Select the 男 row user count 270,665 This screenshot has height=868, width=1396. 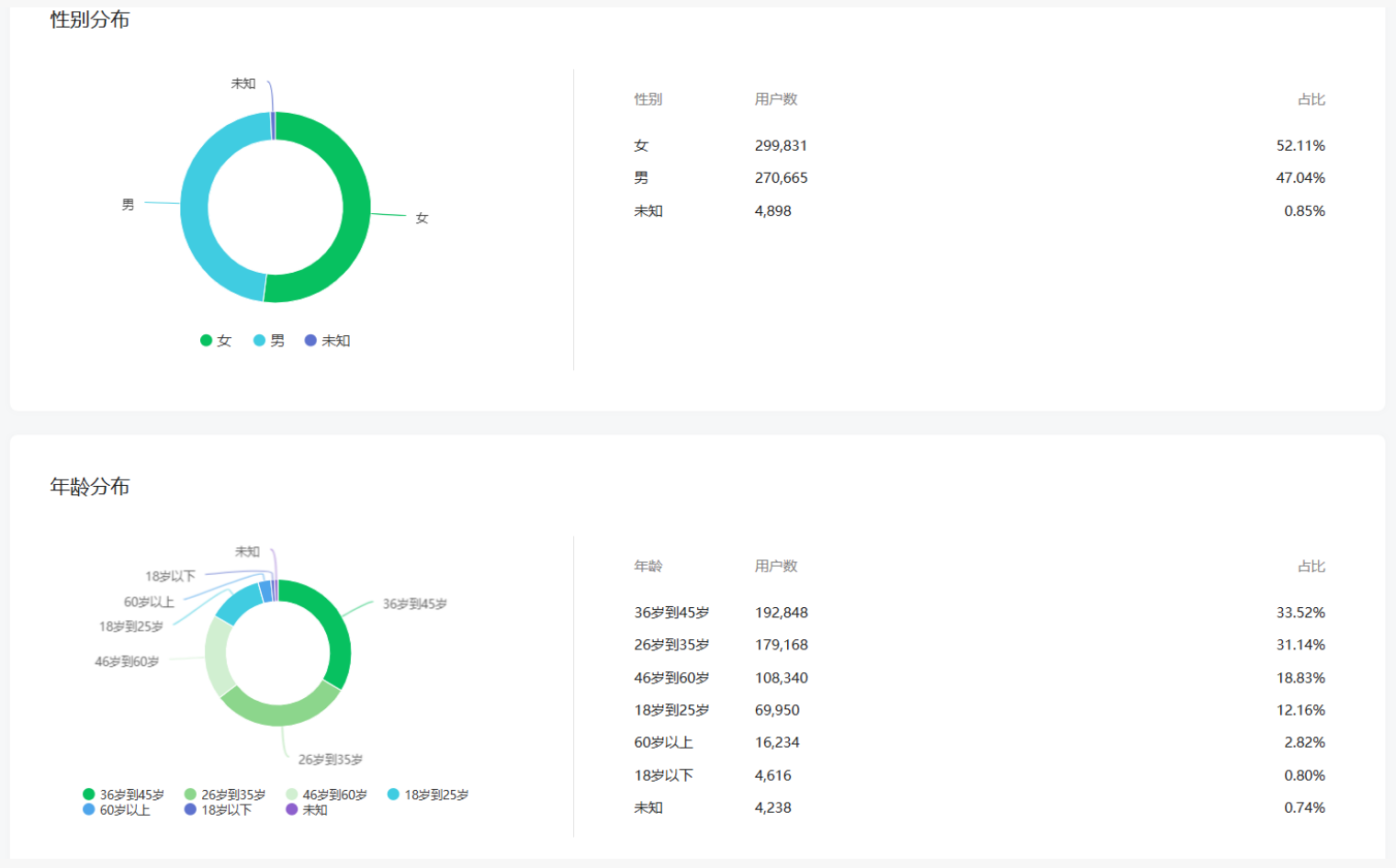(x=781, y=178)
